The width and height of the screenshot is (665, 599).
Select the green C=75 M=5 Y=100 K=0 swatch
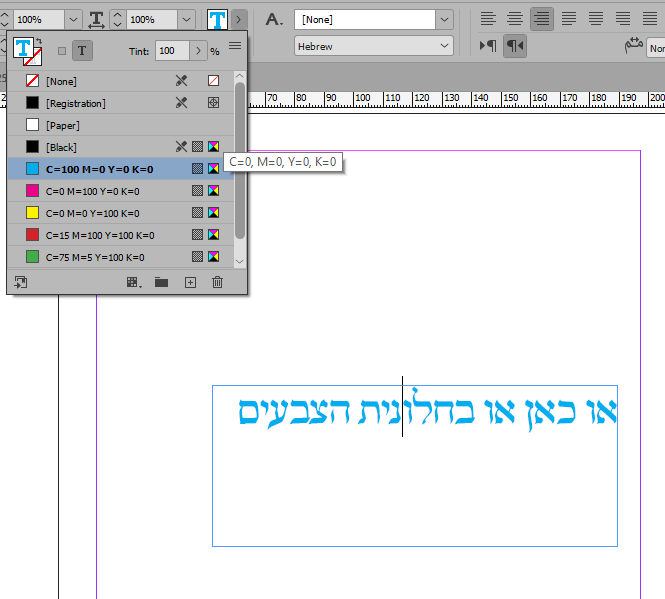pos(121,257)
